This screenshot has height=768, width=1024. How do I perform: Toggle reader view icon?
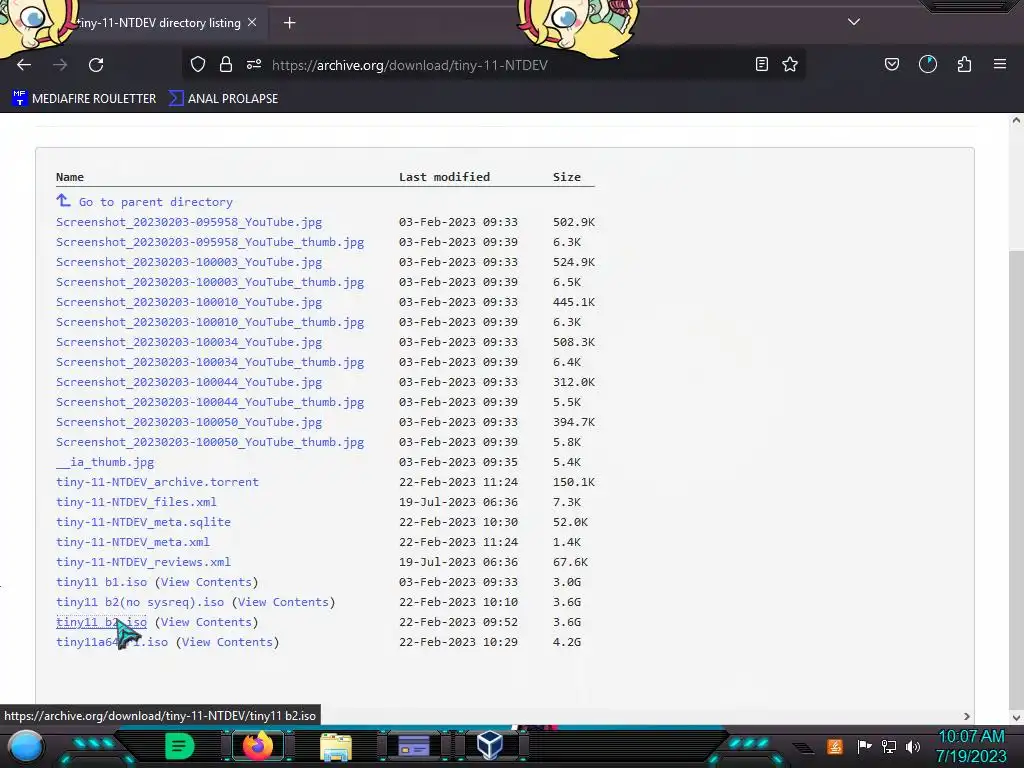pyautogui.click(x=761, y=65)
